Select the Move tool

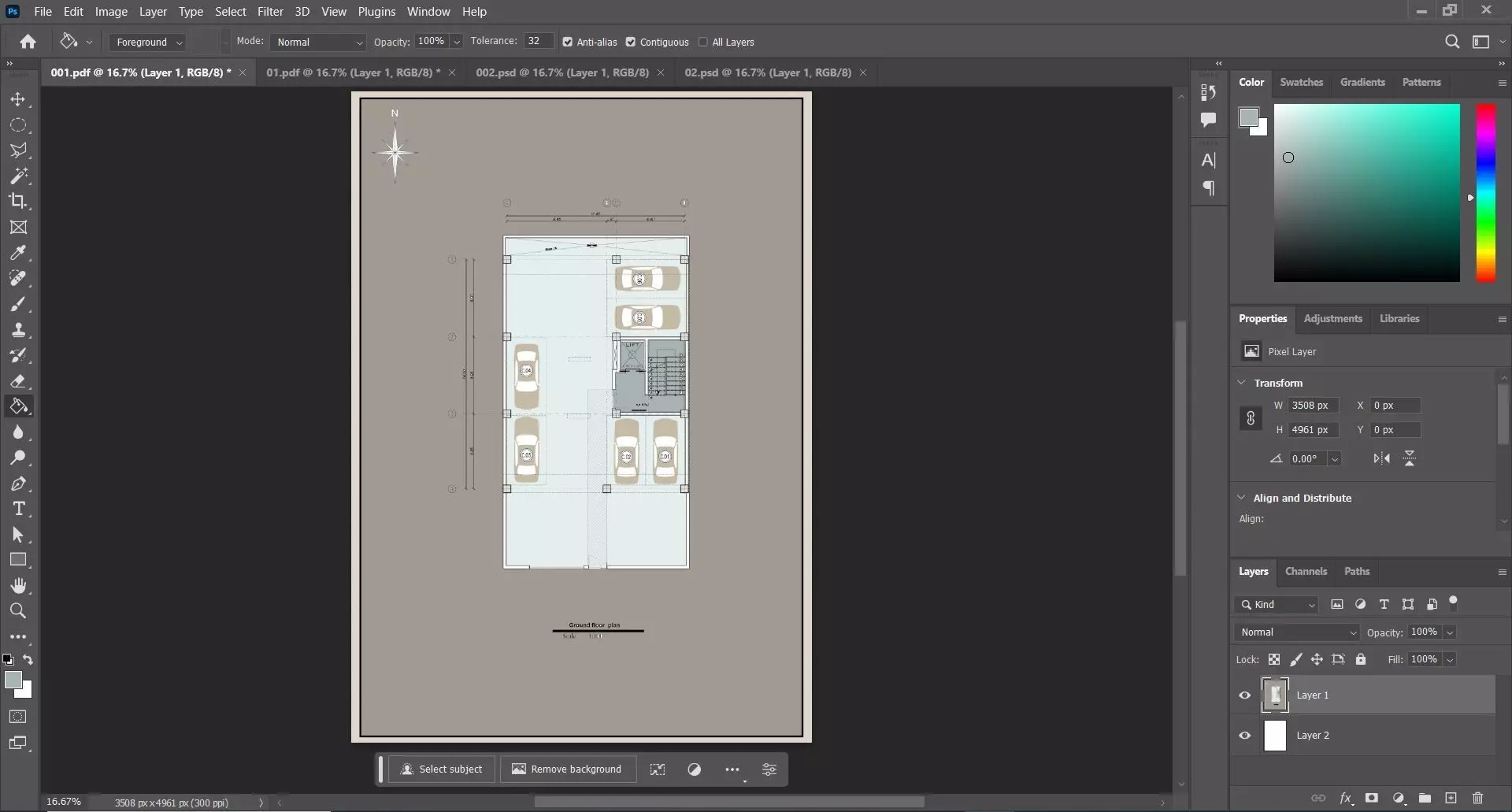18,100
